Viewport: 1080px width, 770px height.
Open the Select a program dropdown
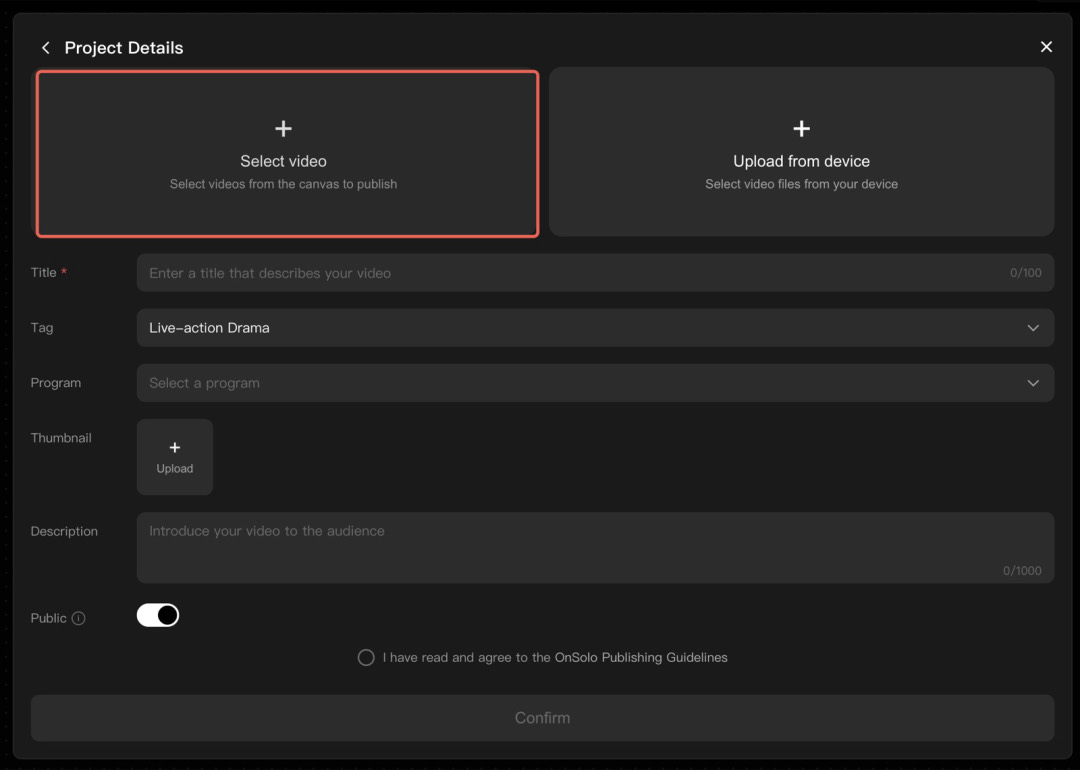point(595,383)
